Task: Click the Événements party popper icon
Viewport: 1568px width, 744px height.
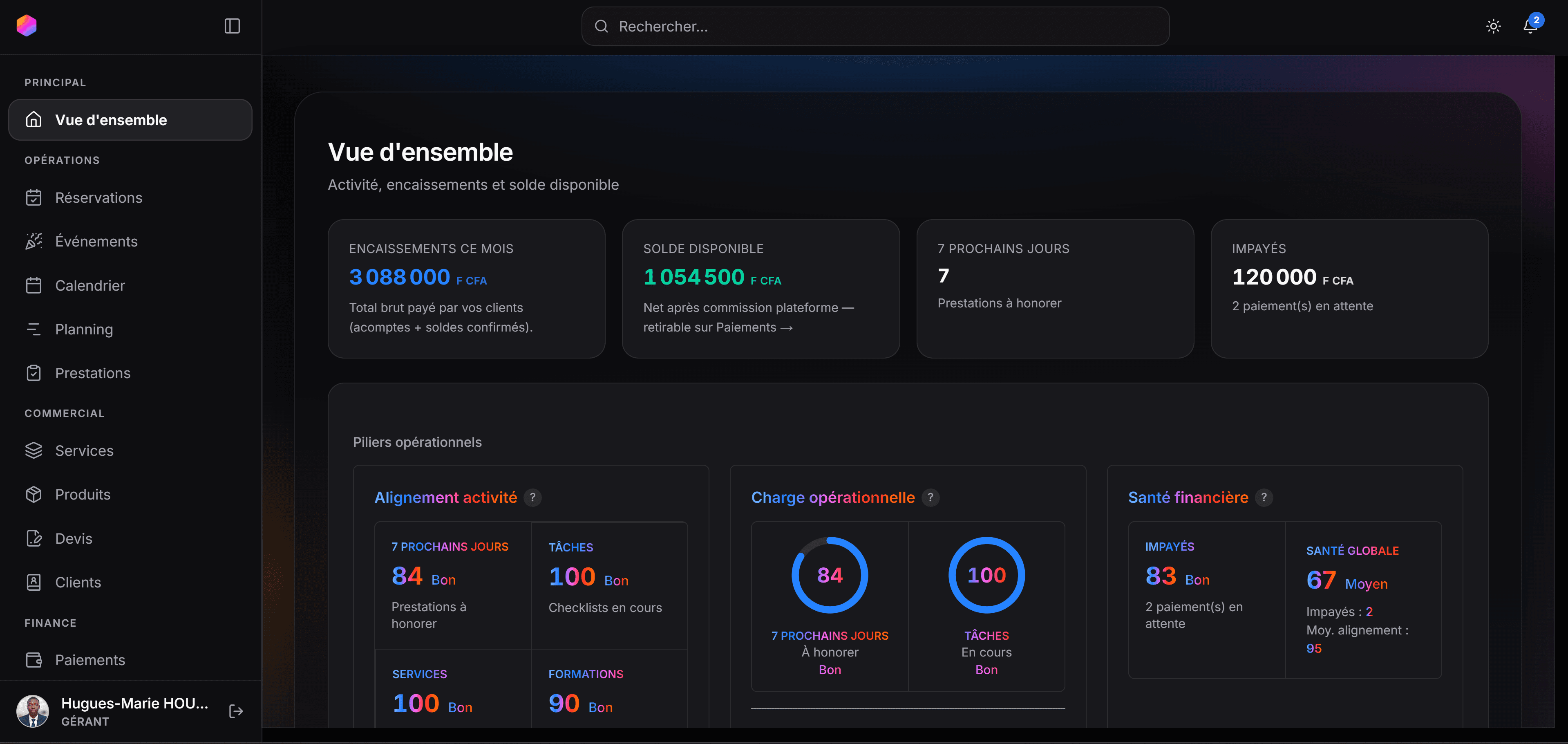Action: [x=34, y=242]
